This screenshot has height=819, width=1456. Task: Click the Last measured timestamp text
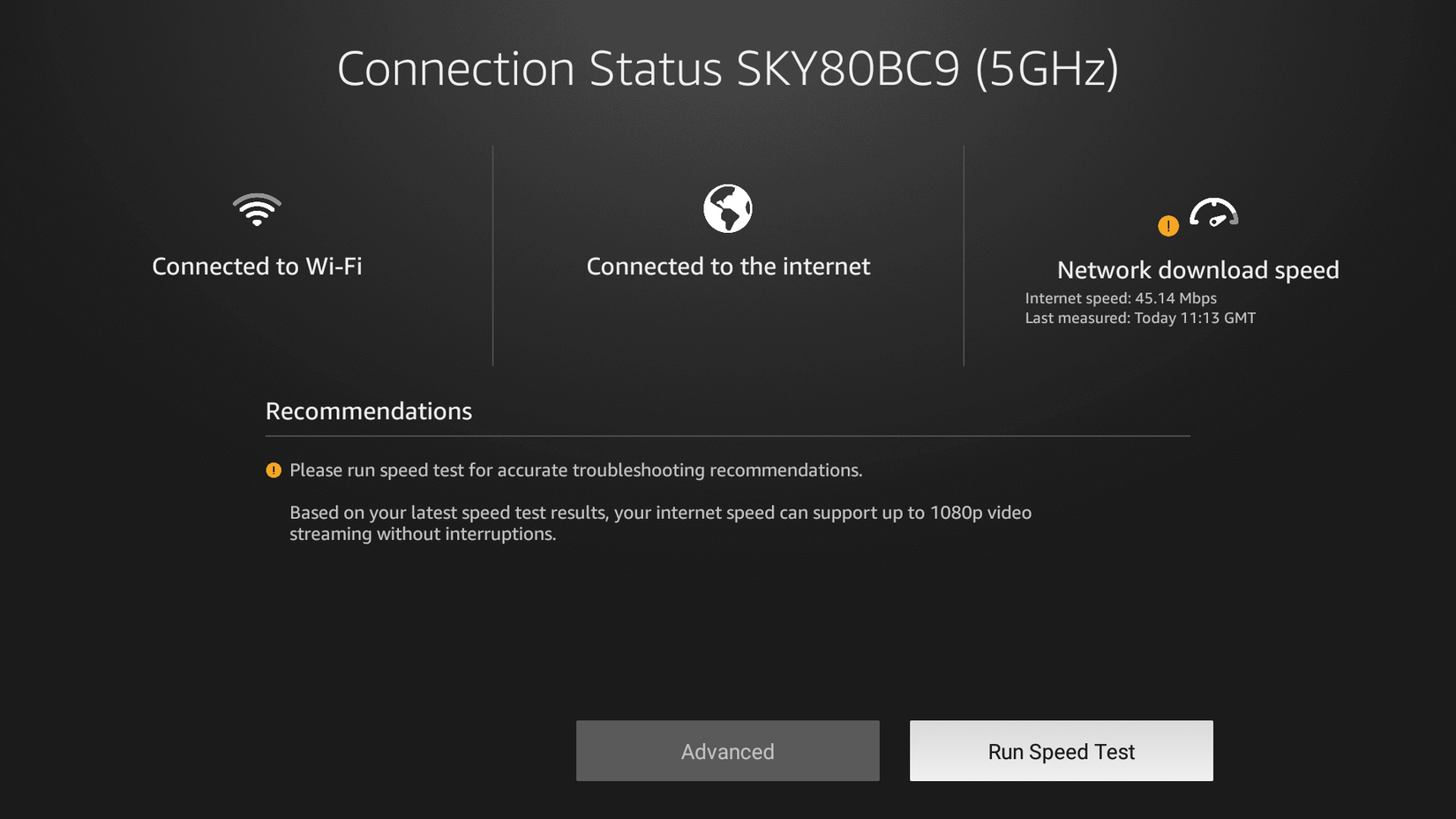point(1140,318)
